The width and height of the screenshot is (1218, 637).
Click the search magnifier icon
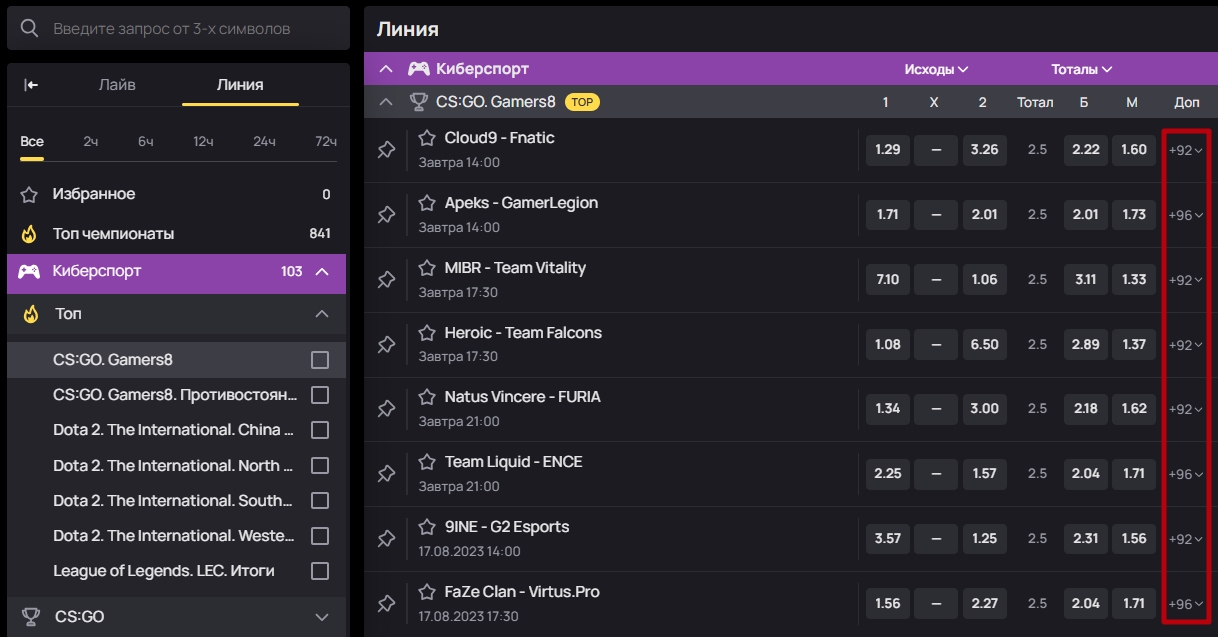click(30, 28)
